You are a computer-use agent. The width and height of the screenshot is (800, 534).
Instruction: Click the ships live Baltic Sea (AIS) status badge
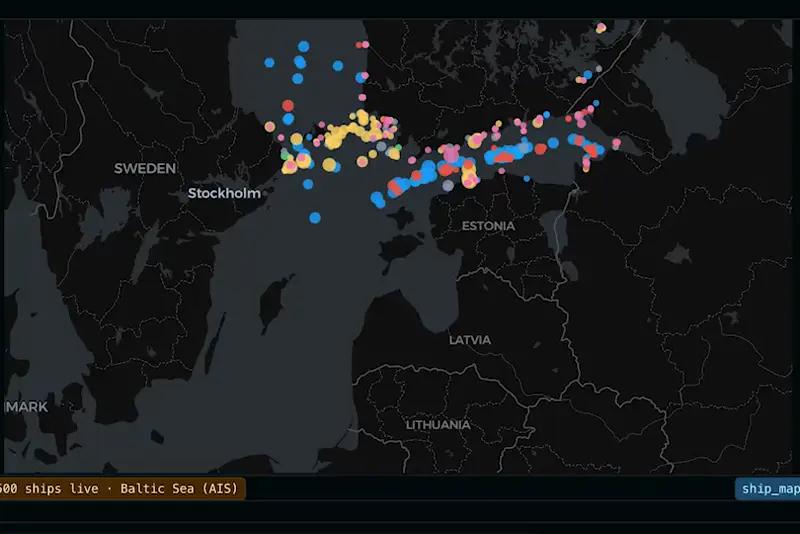(x=122, y=489)
